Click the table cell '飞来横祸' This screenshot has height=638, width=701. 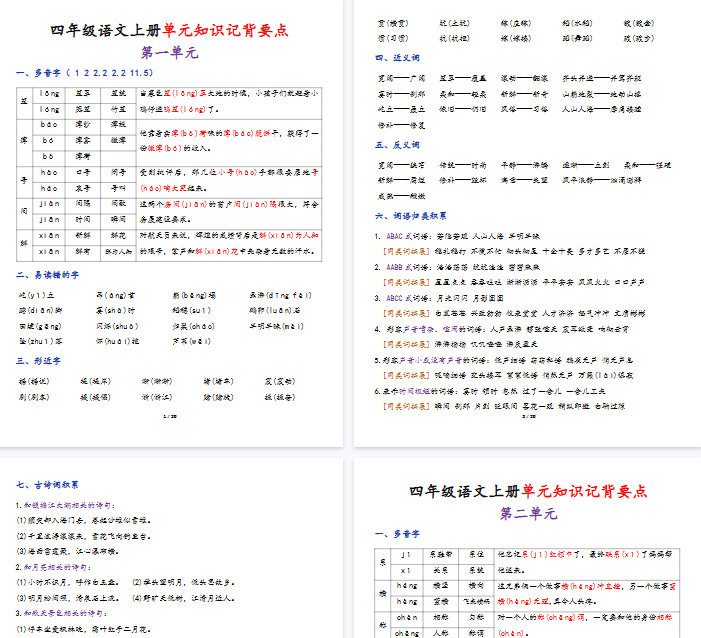pyautogui.click(x=477, y=601)
